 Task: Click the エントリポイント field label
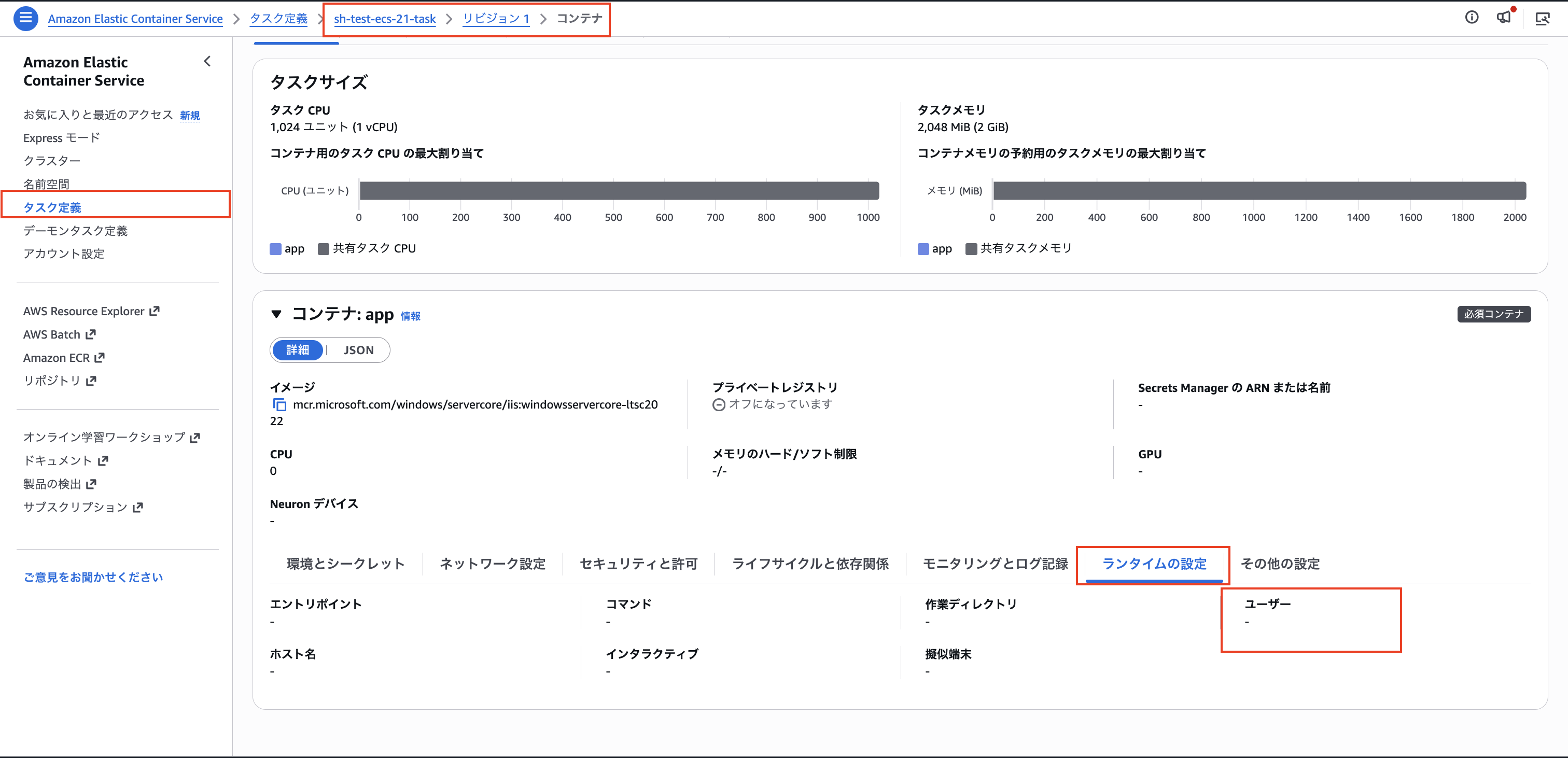[x=315, y=604]
